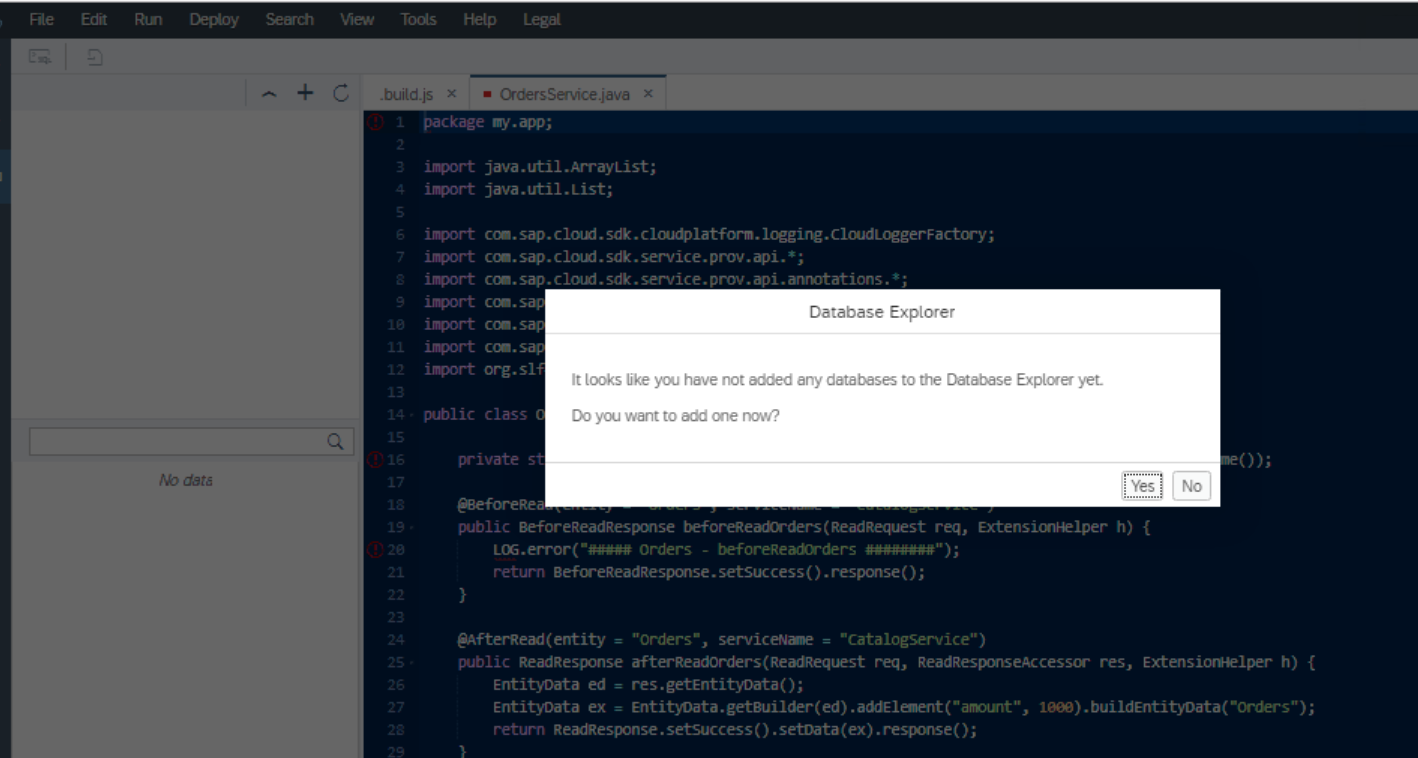Screen dimensions: 1418x758
Task: Open the Tools menu
Action: pyautogui.click(x=419, y=19)
